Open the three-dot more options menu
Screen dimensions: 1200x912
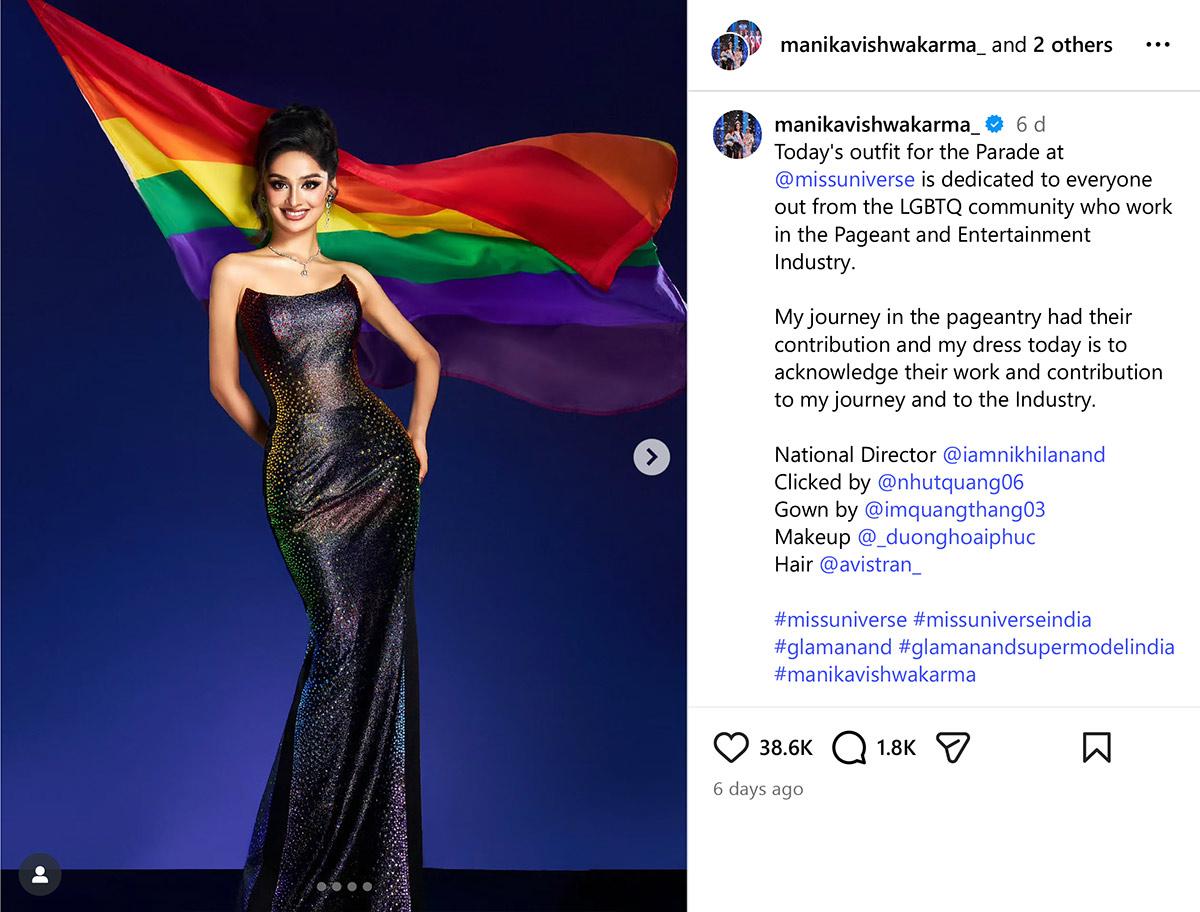[x=1158, y=45]
